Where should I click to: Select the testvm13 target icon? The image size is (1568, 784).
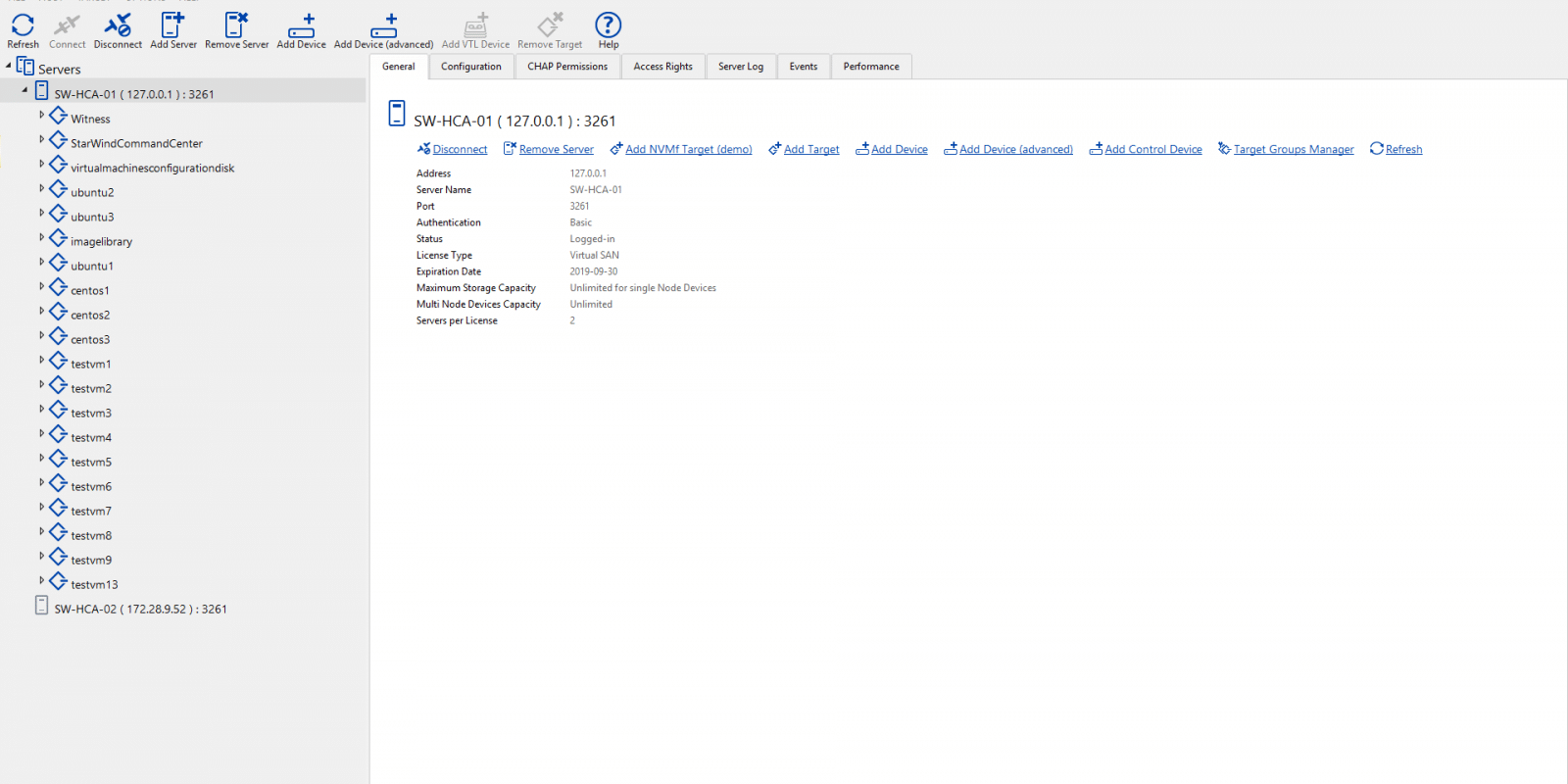59,581
